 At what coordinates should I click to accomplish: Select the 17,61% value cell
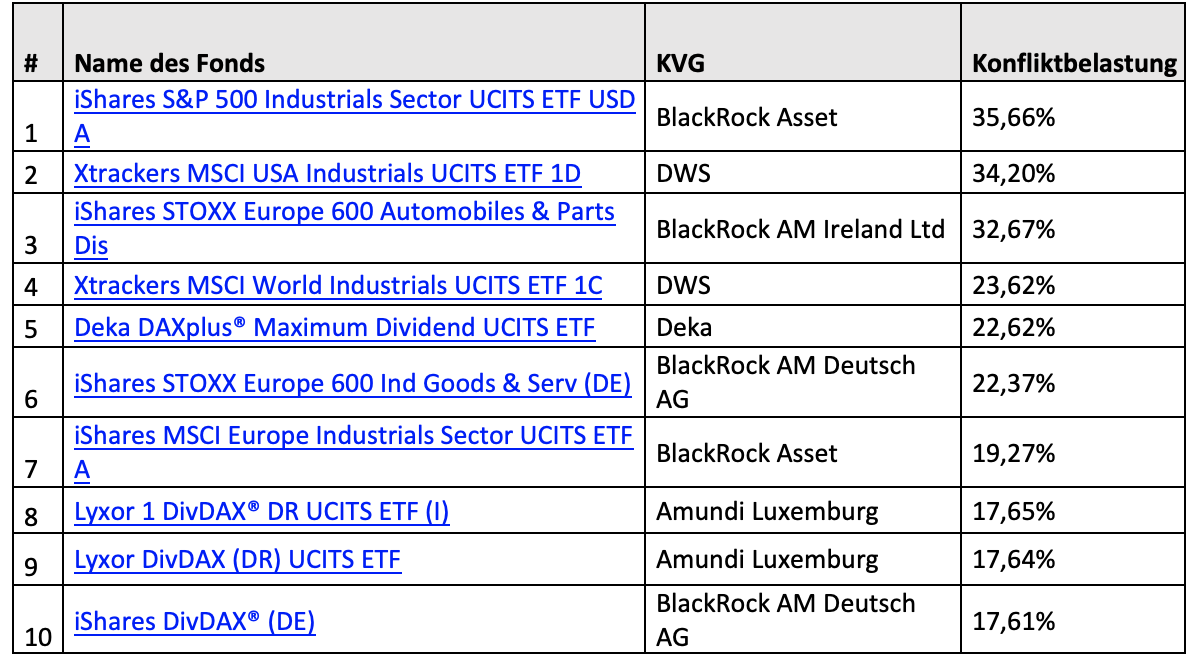pyautogui.click(x=1075, y=618)
